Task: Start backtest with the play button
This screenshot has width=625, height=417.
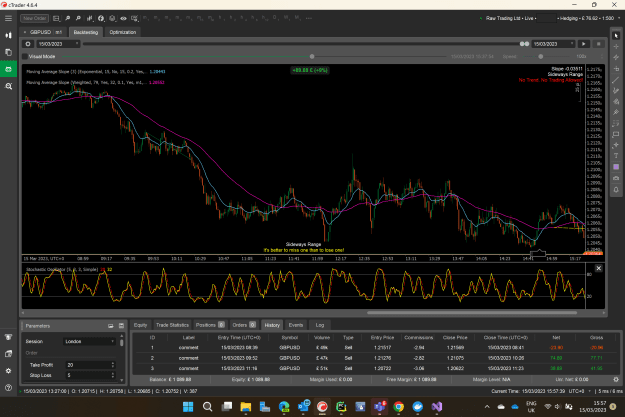Action: pyautogui.click(x=584, y=44)
